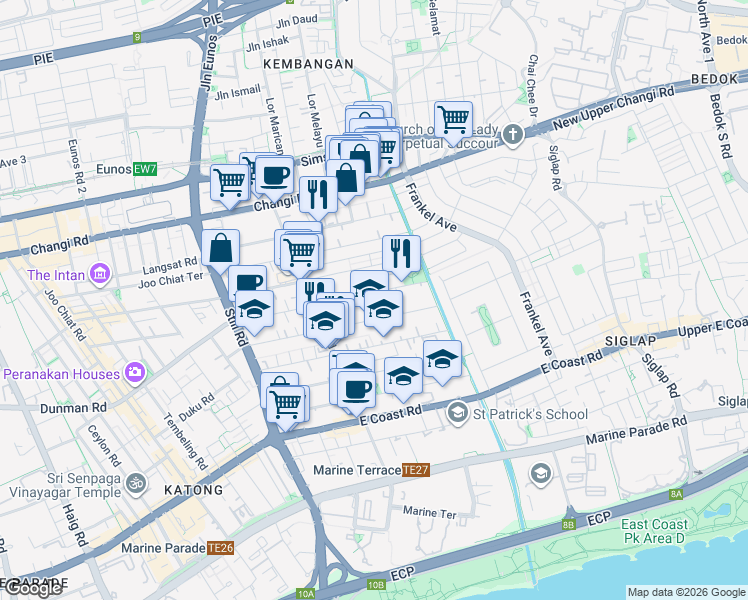This screenshot has width=748, height=600.
Task: Select the grey school icon below Marine Parade Rd
Action: click(540, 474)
